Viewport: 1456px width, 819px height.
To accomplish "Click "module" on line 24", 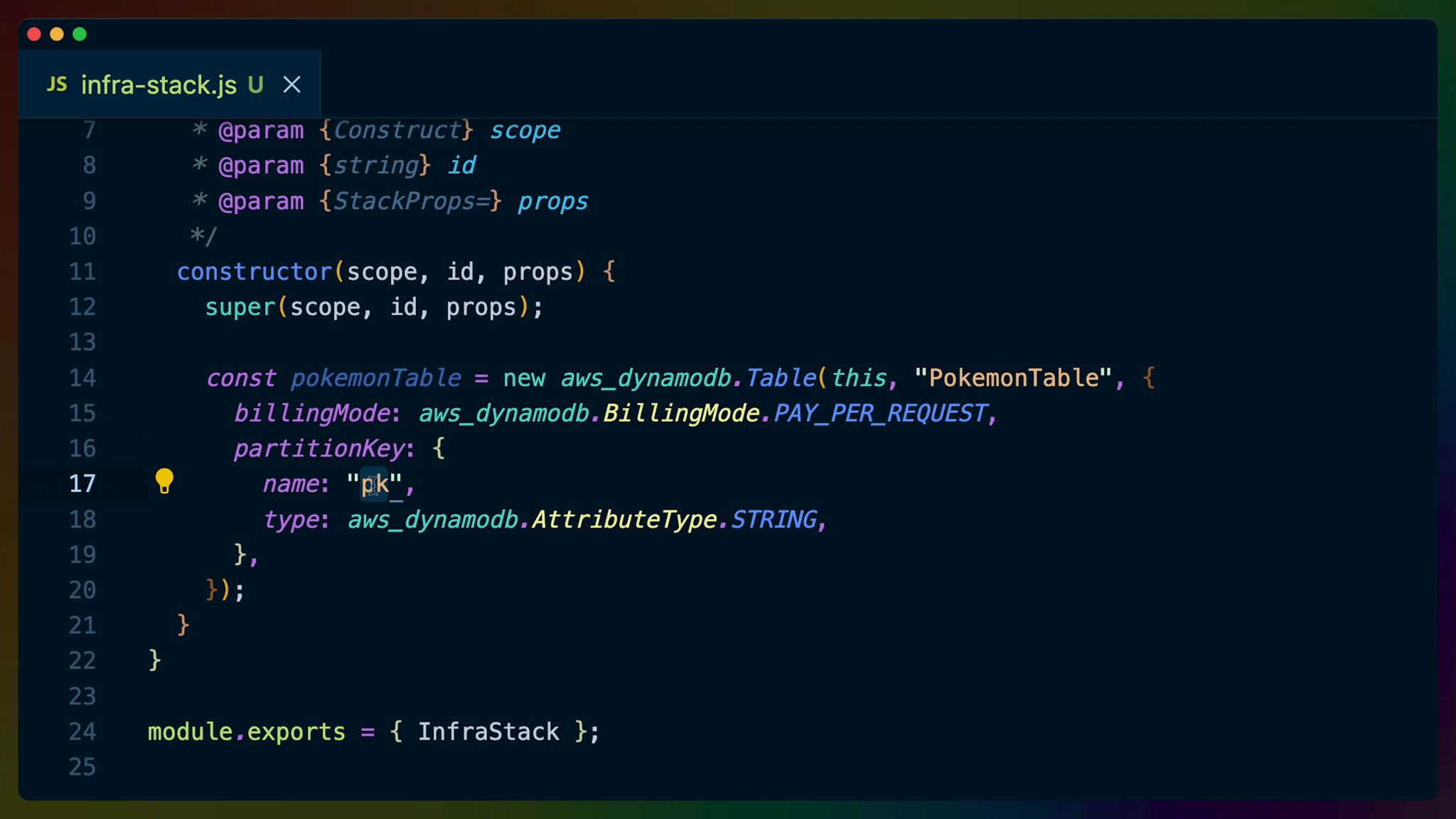I will click(x=191, y=732).
